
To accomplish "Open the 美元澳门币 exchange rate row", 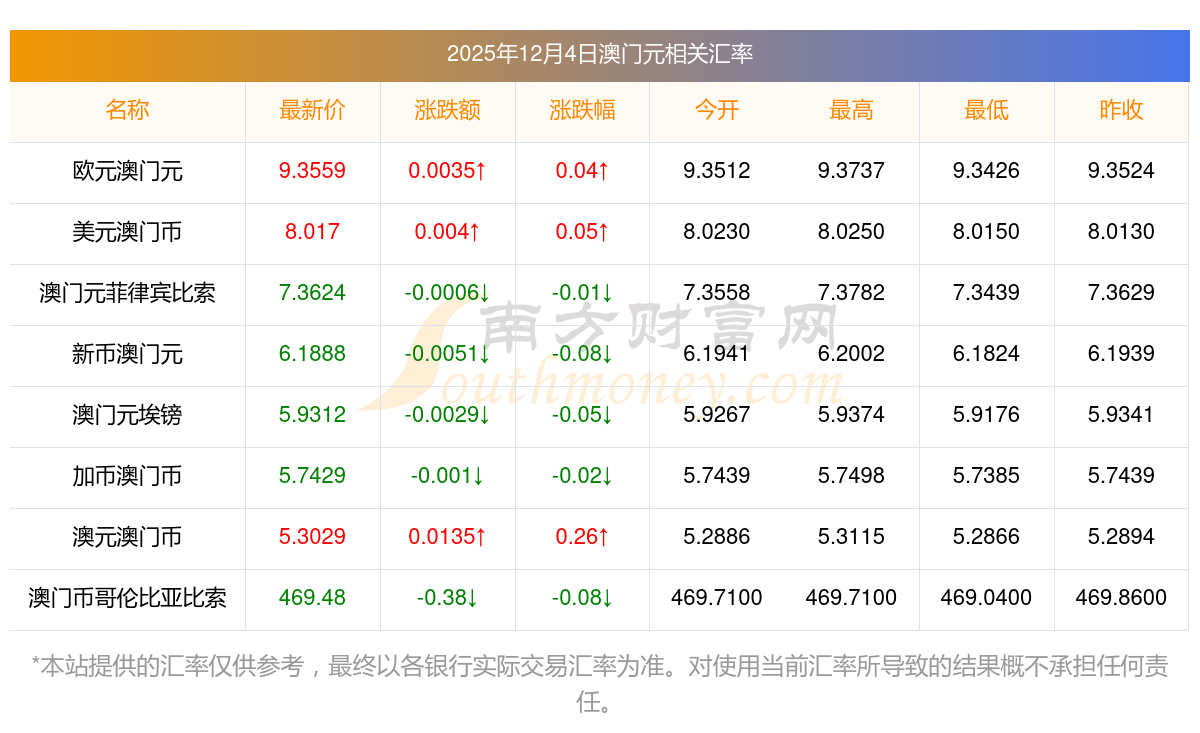I will [x=127, y=232].
